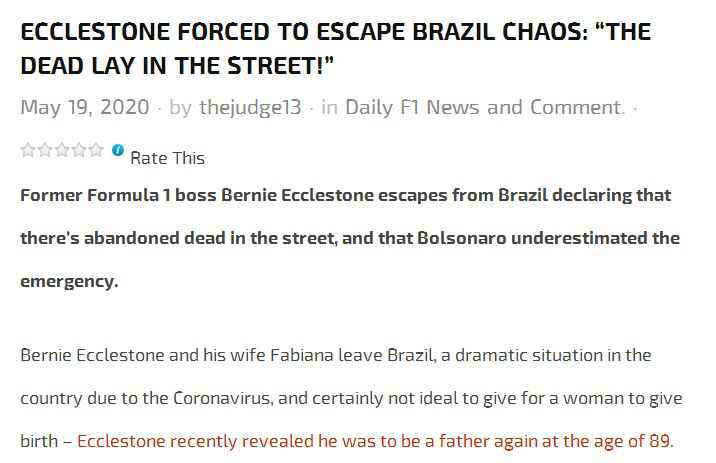
Task: Follow the Ecclestone father again at 89 link
Action: click(x=375, y=441)
